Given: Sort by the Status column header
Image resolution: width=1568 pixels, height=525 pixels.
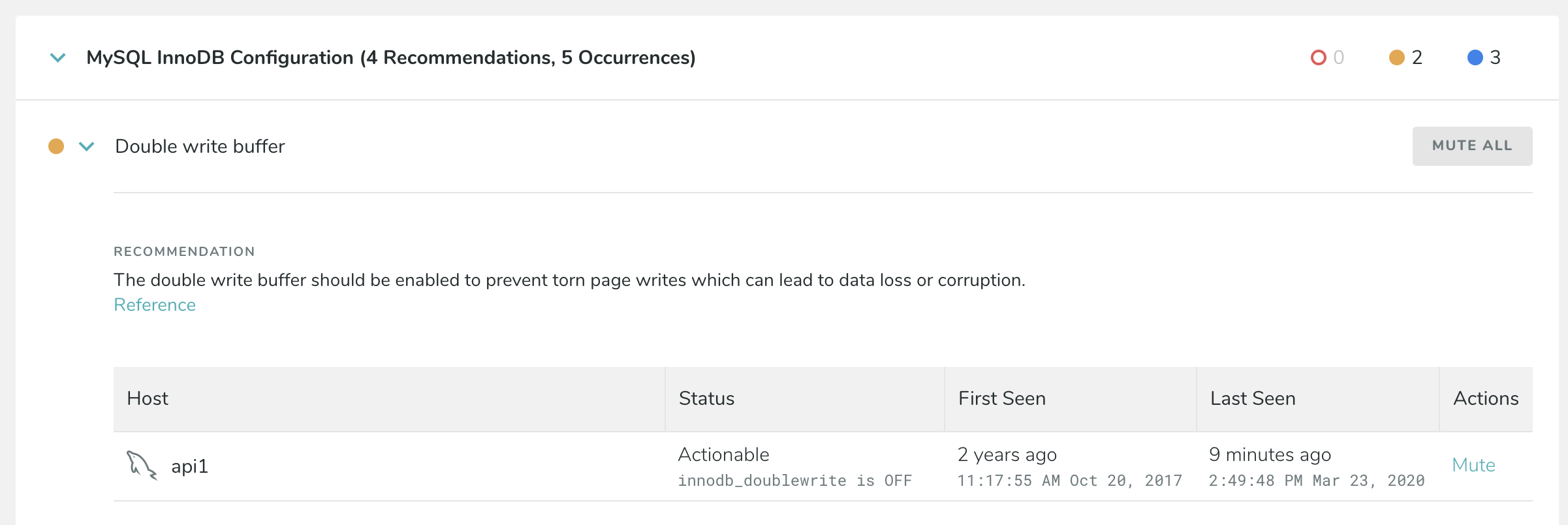Looking at the screenshot, I should coord(706,398).
